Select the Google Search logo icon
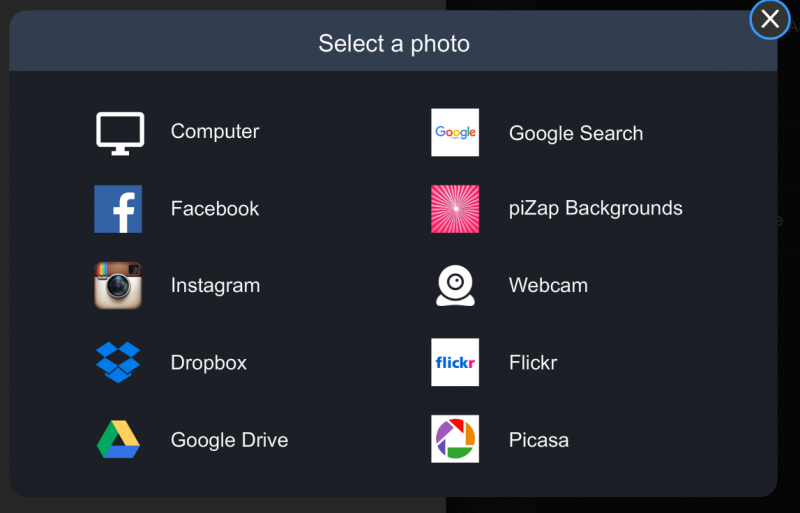 [455, 132]
